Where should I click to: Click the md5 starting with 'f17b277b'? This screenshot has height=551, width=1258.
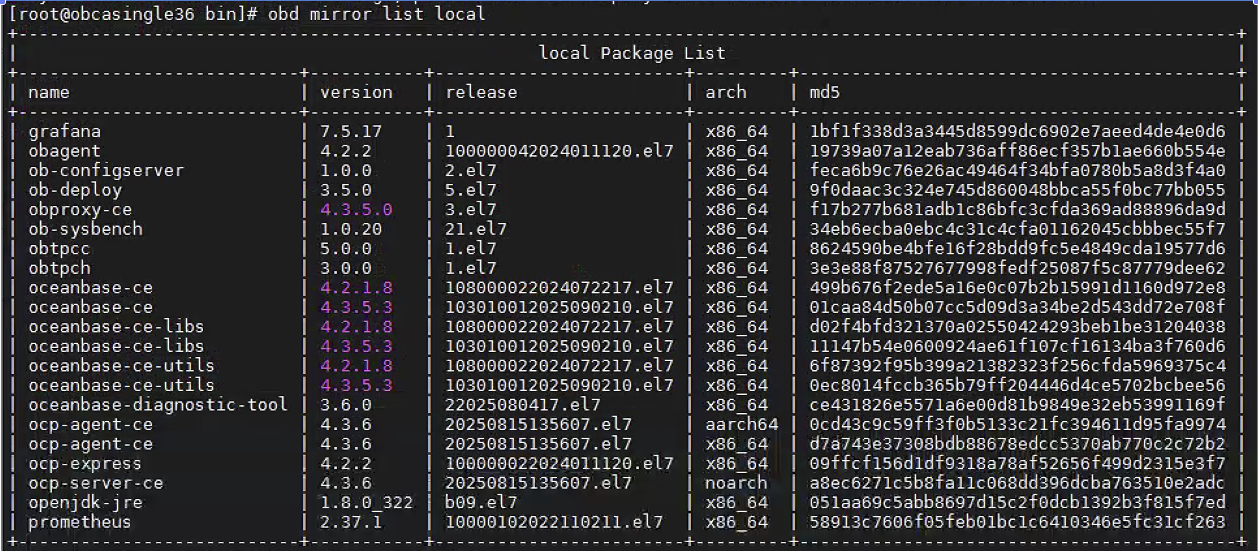click(1017, 209)
